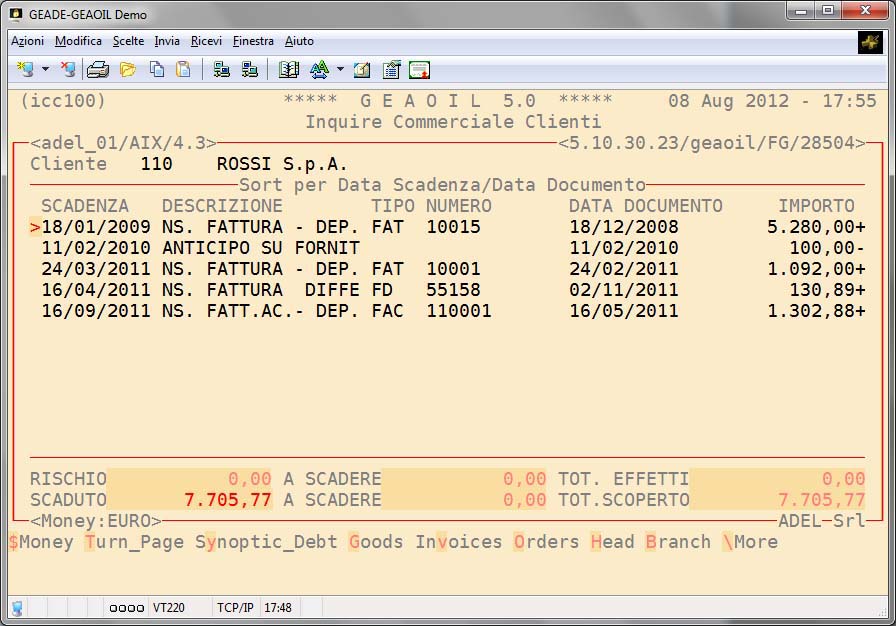Image resolution: width=896 pixels, height=626 pixels.
Task: Open the Invia menu
Action: point(167,41)
